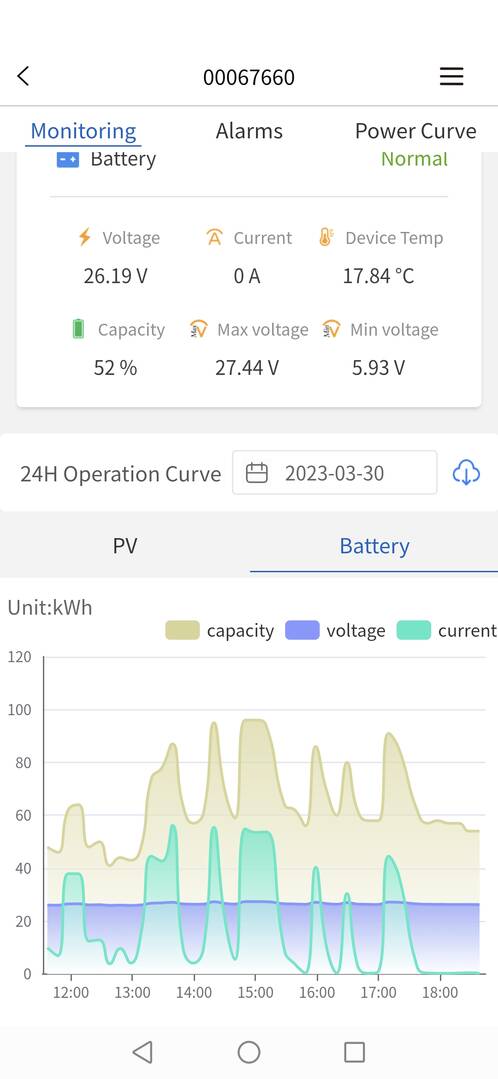Open the 2023-03-30 date picker
This screenshot has width=498, height=1079.
pyautogui.click(x=334, y=473)
